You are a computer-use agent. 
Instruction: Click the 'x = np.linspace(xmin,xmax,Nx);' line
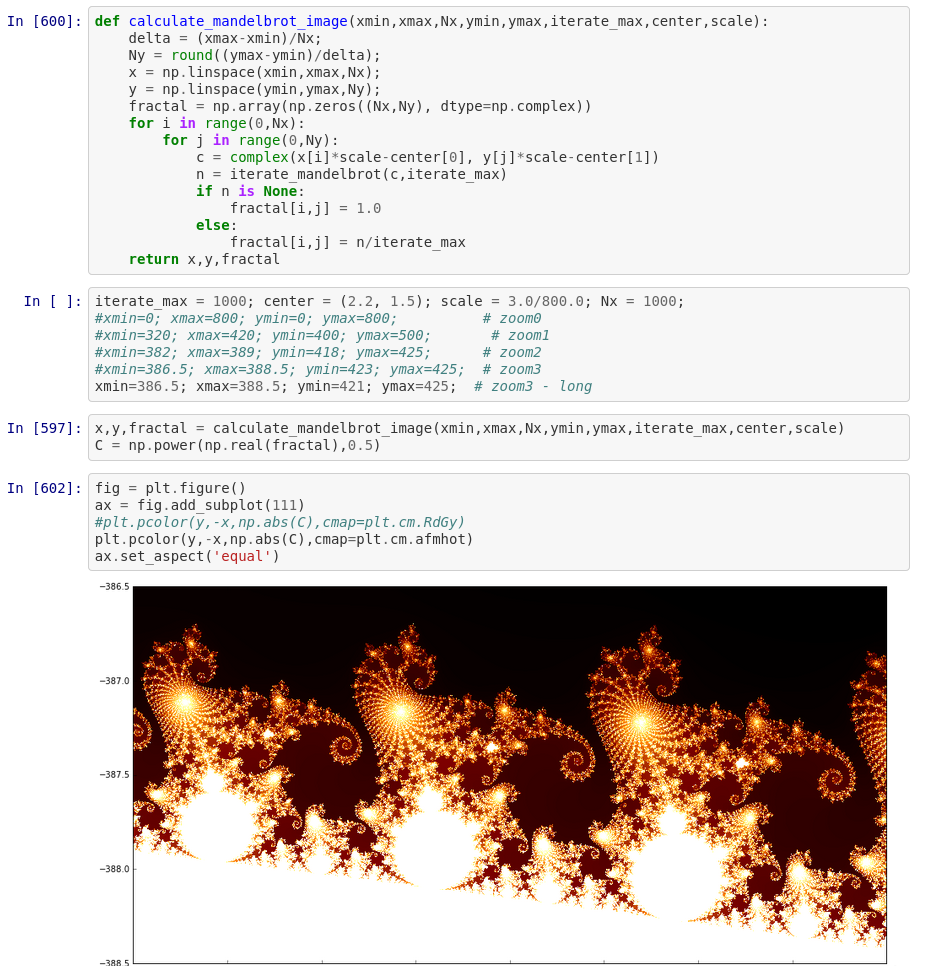tap(254, 73)
